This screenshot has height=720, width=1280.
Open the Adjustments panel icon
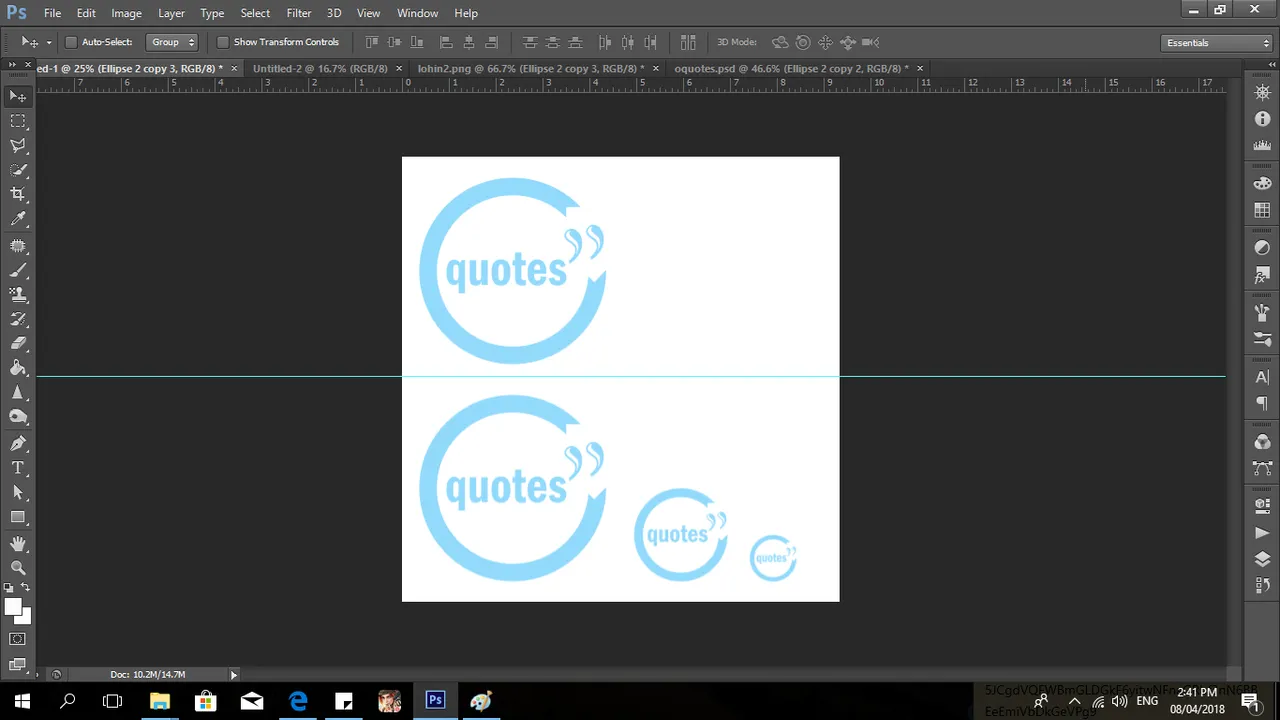(x=1262, y=248)
